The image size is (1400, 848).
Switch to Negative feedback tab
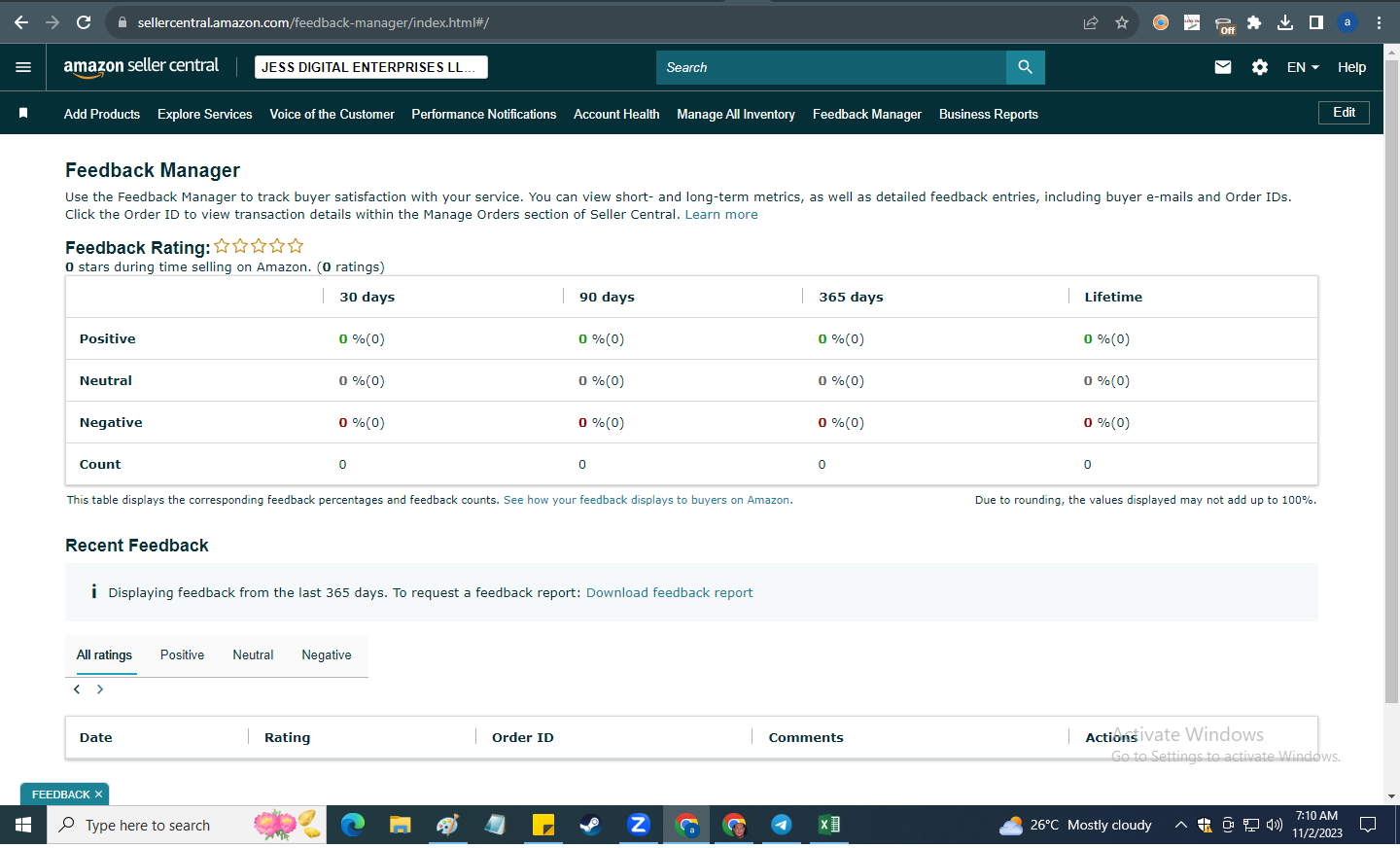[x=327, y=655]
